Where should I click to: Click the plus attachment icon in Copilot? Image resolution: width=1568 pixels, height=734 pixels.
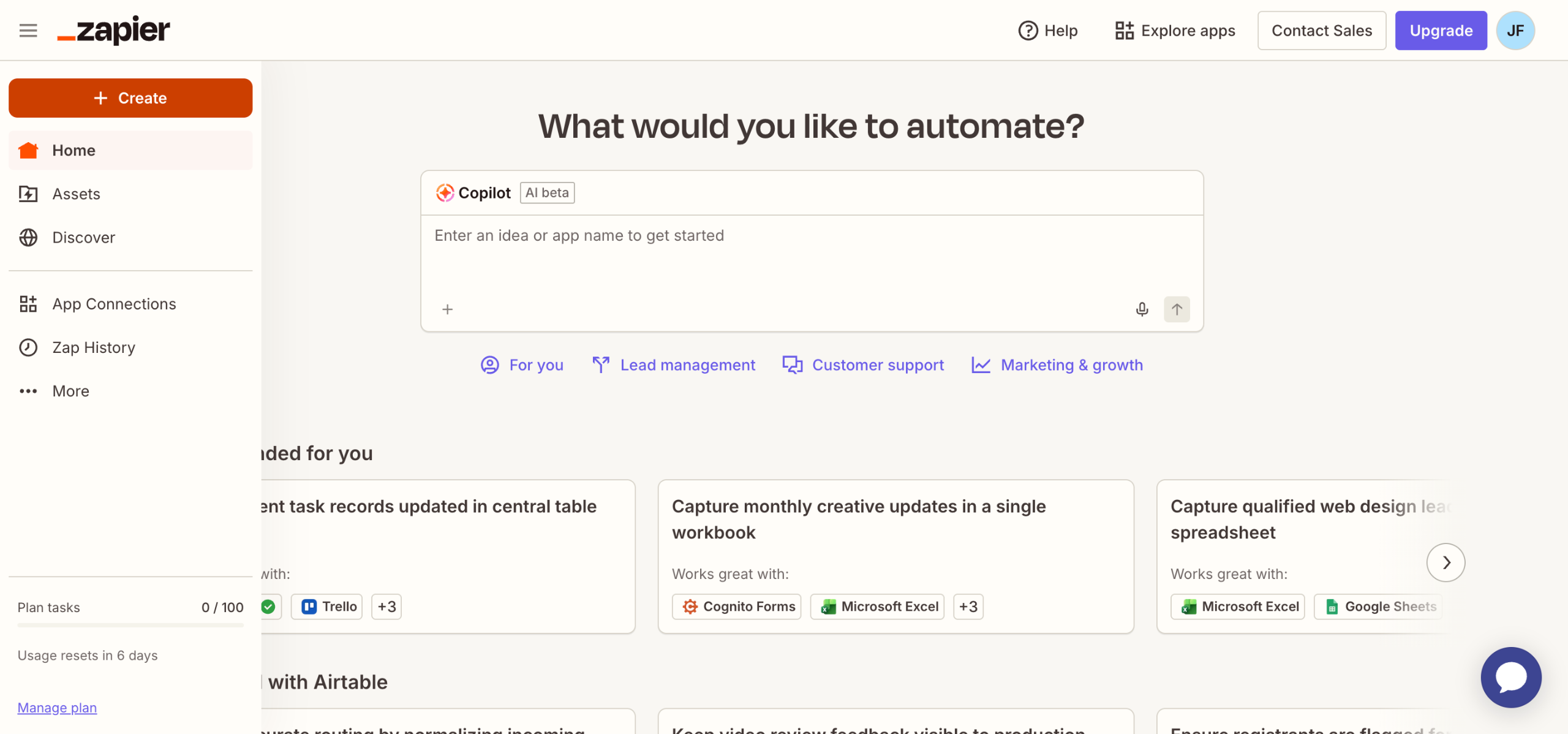point(448,309)
